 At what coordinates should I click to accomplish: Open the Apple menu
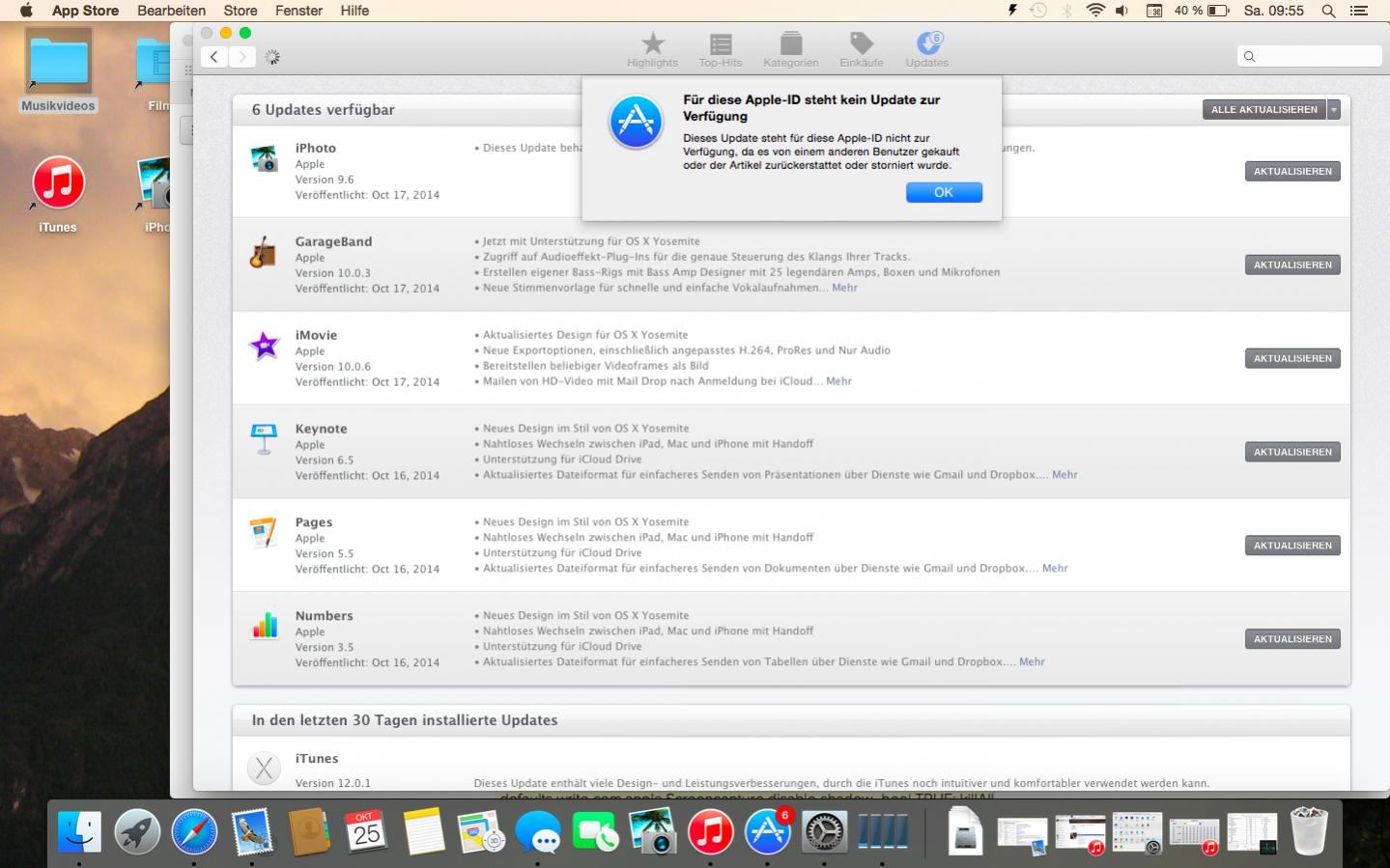click(x=26, y=11)
